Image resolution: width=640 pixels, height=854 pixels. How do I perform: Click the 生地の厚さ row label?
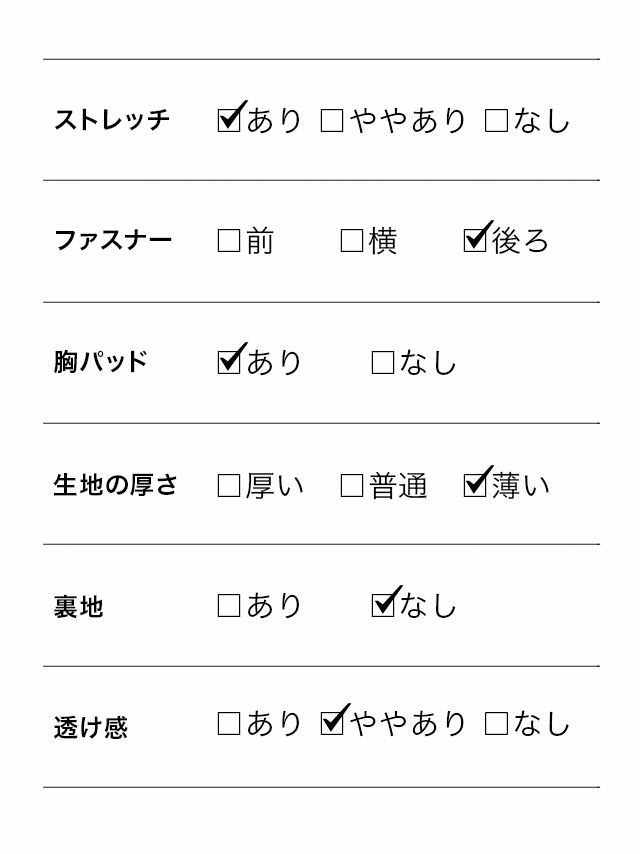(x=115, y=485)
